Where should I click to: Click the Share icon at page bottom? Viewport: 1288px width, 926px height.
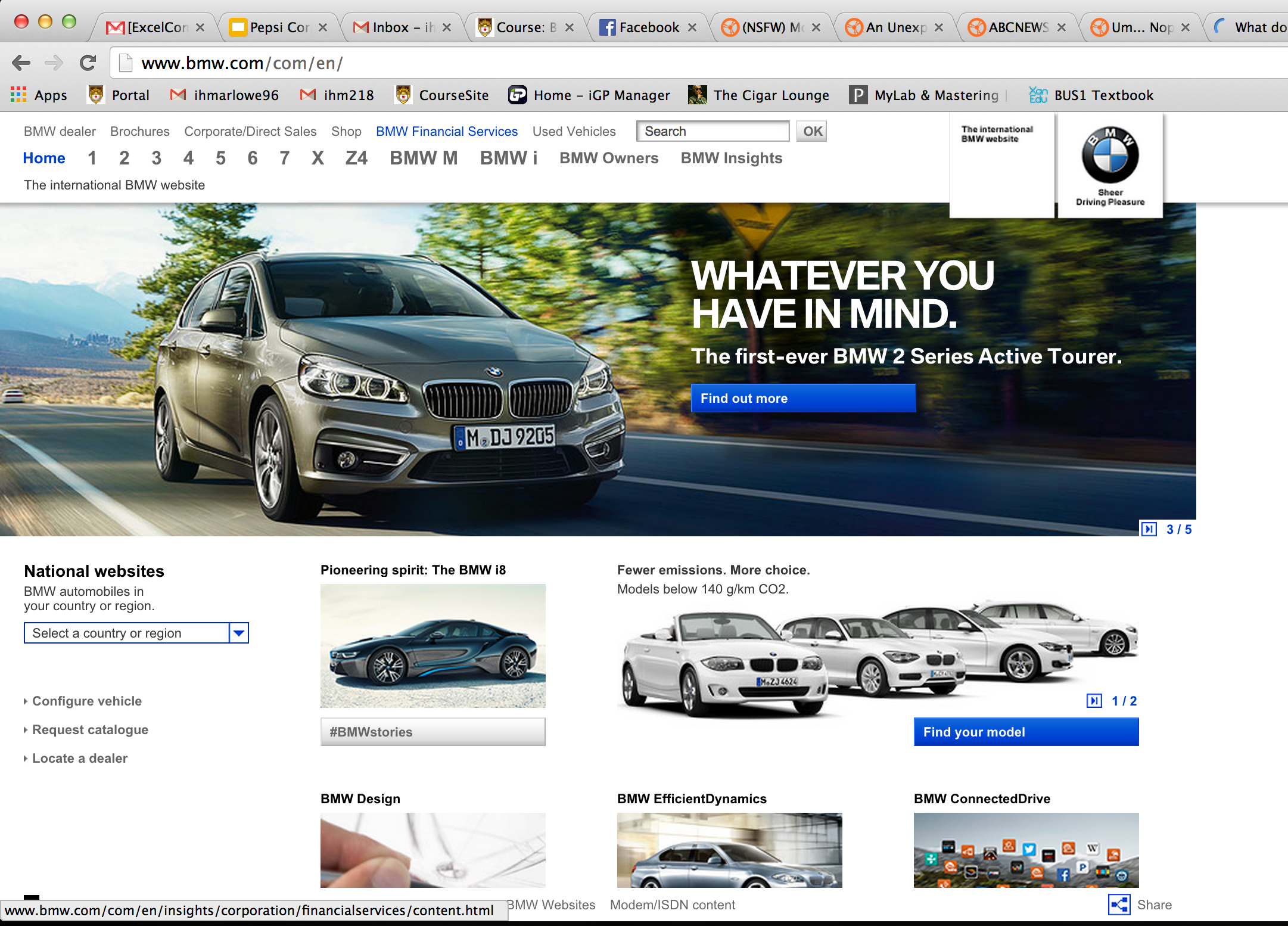(x=1119, y=905)
